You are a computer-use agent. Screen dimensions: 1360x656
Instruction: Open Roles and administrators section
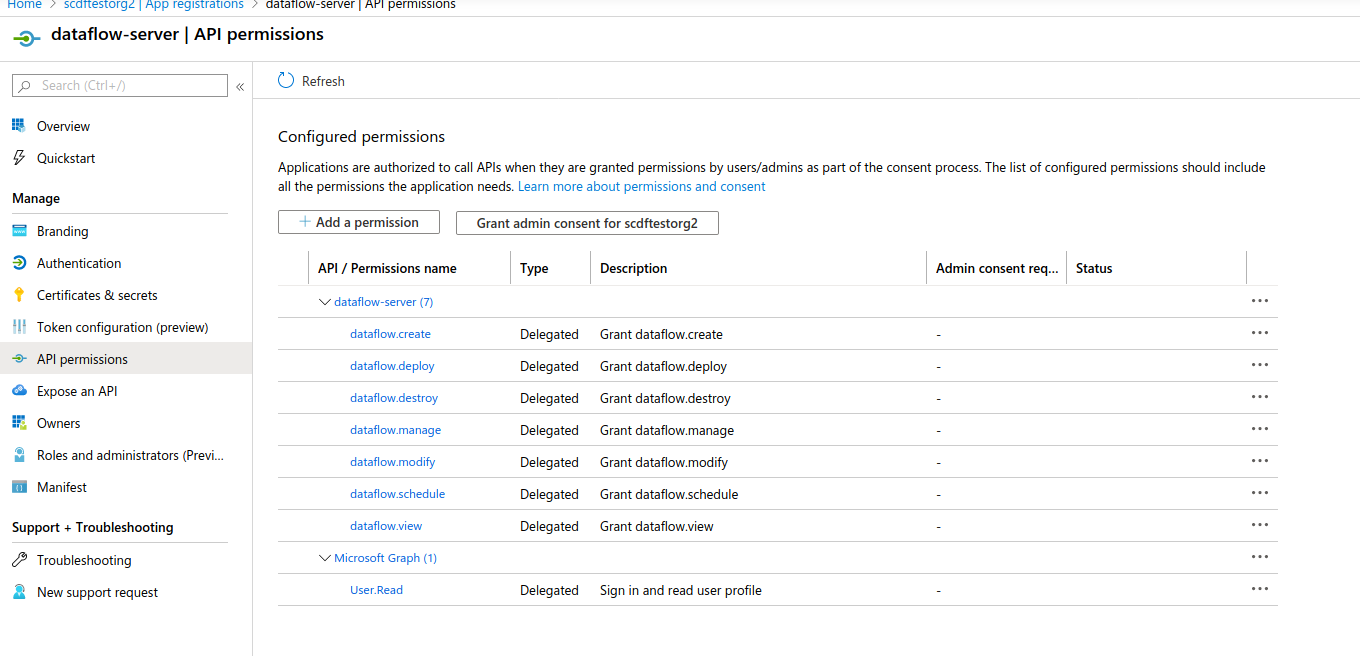click(x=130, y=455)
